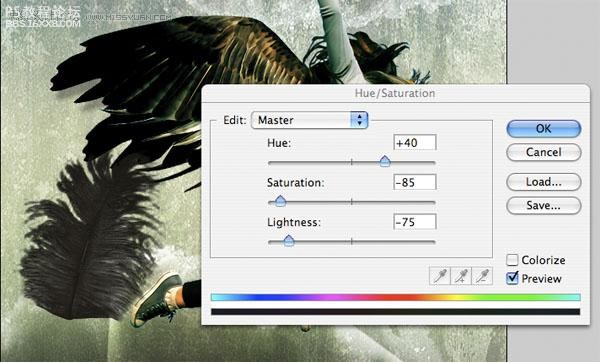Screen dimensions: 600x362
Task: Select the subtract-from-sample eyedropper tool
Action: click(482, 276)
